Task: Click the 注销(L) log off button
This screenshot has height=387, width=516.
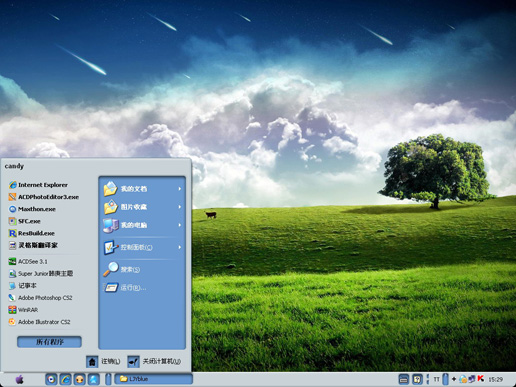Action: tap(103, 361)
